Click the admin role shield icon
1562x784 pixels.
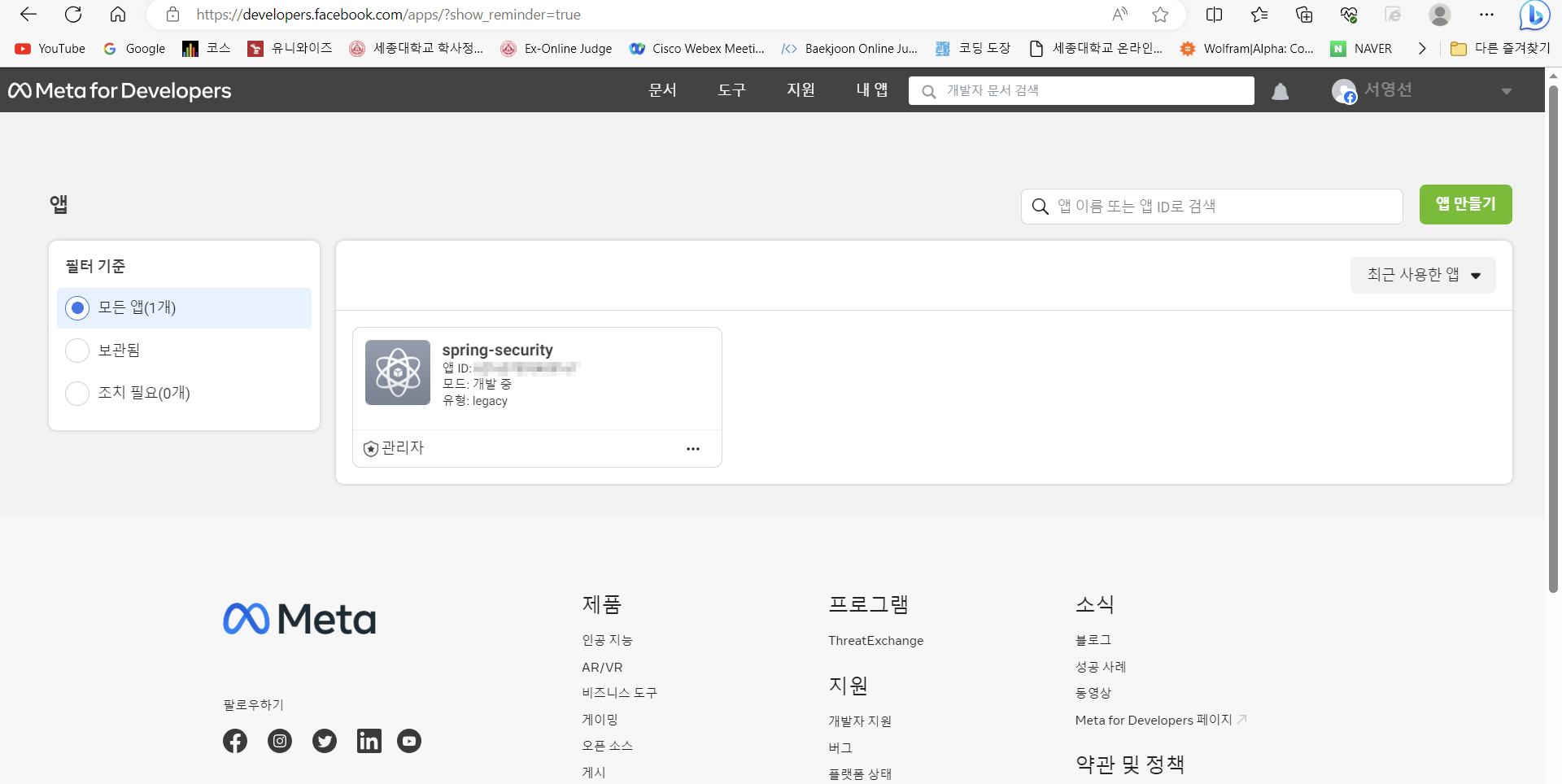point(371,449)
